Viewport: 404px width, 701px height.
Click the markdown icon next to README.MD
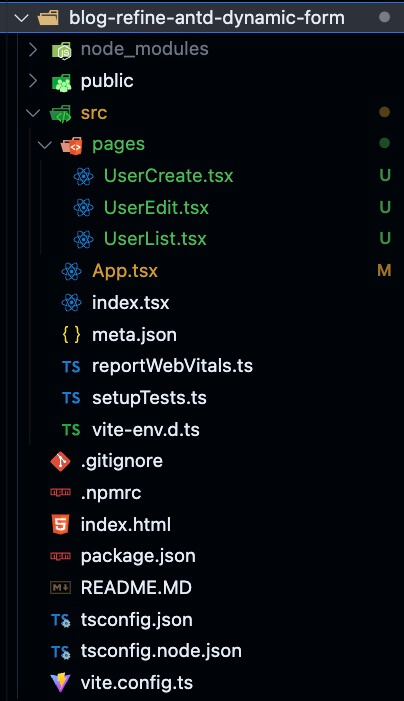click(60, 587)
